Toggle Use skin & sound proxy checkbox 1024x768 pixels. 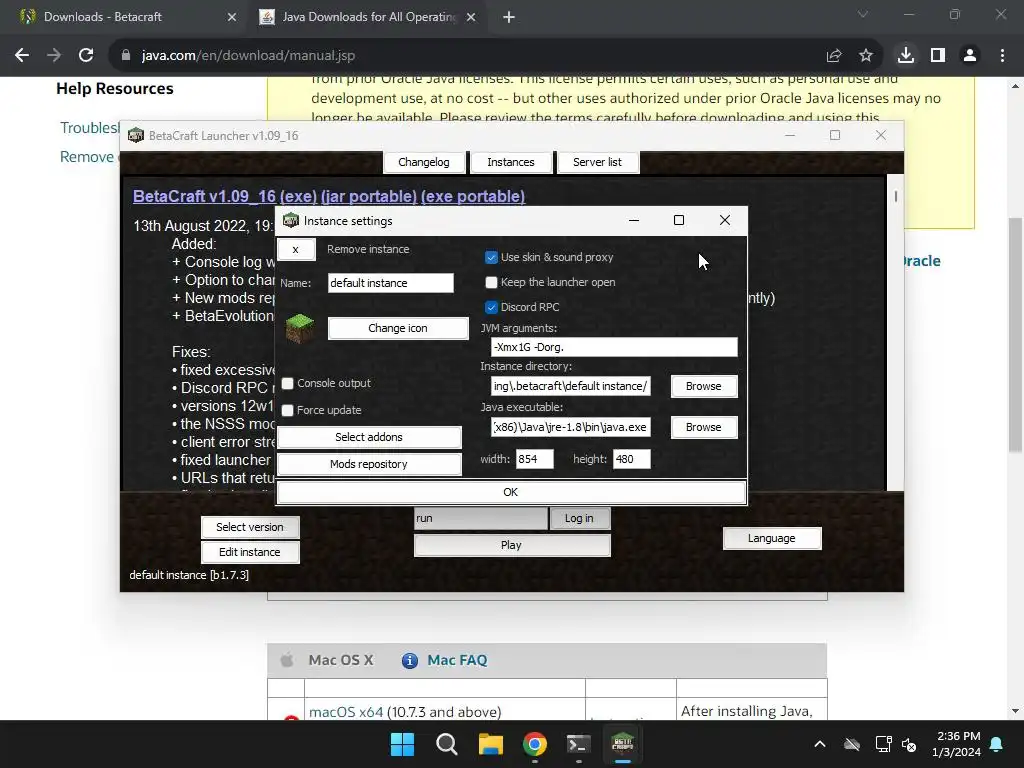(x=491, y=257)
